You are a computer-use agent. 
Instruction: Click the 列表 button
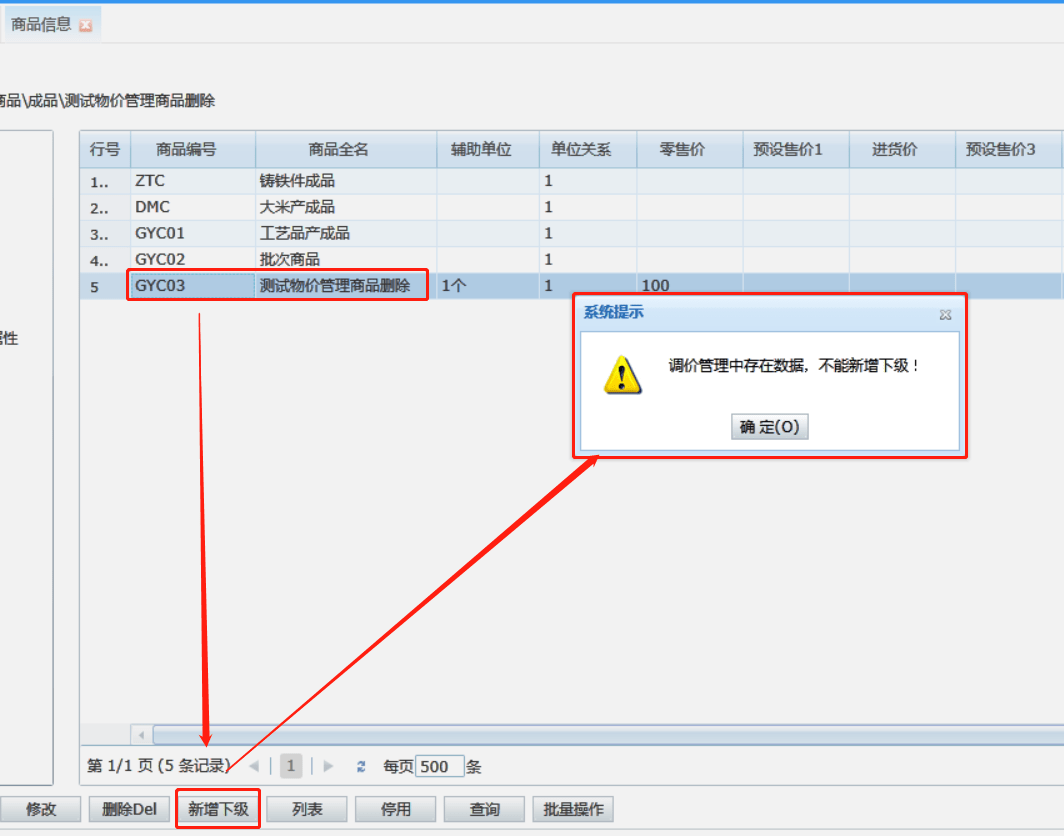click(307, 809)
